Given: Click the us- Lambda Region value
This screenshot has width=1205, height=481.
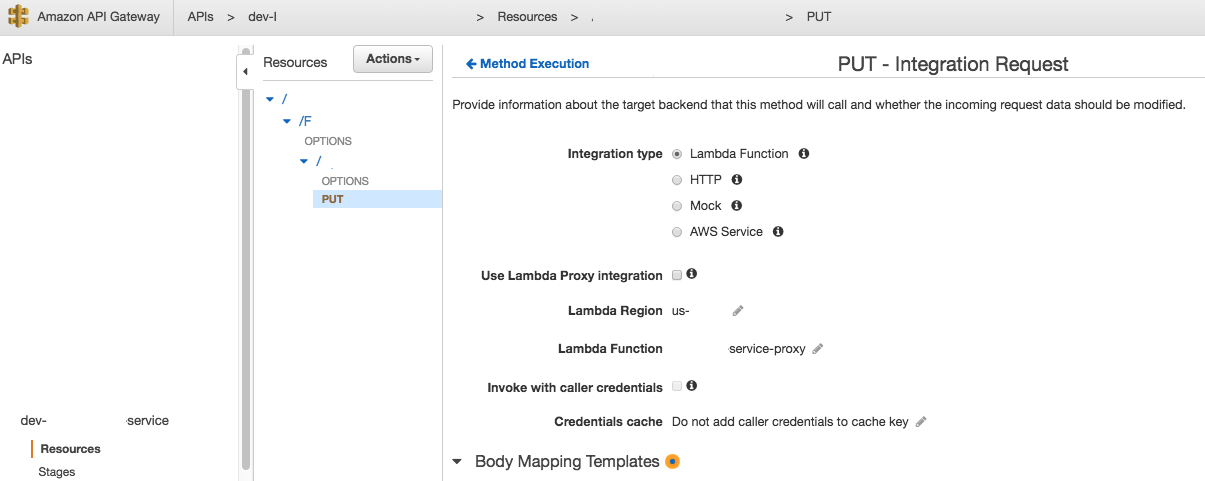Looking at the screenshot, I should click(681, 311).
